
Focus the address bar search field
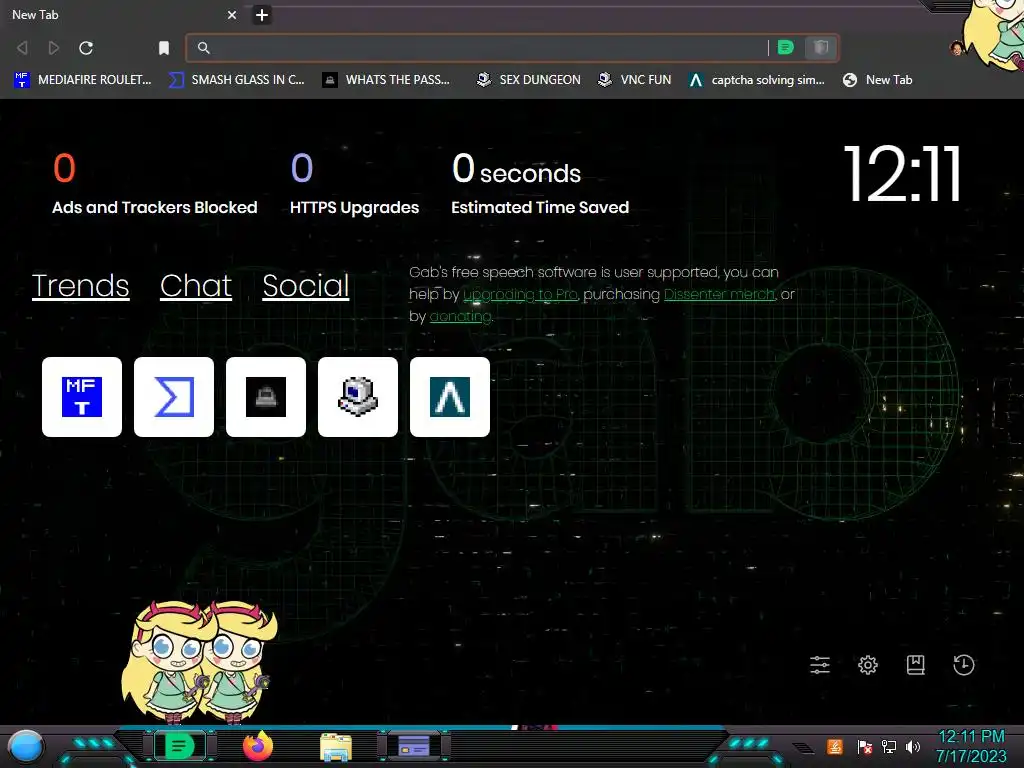[x=483, y=48]
